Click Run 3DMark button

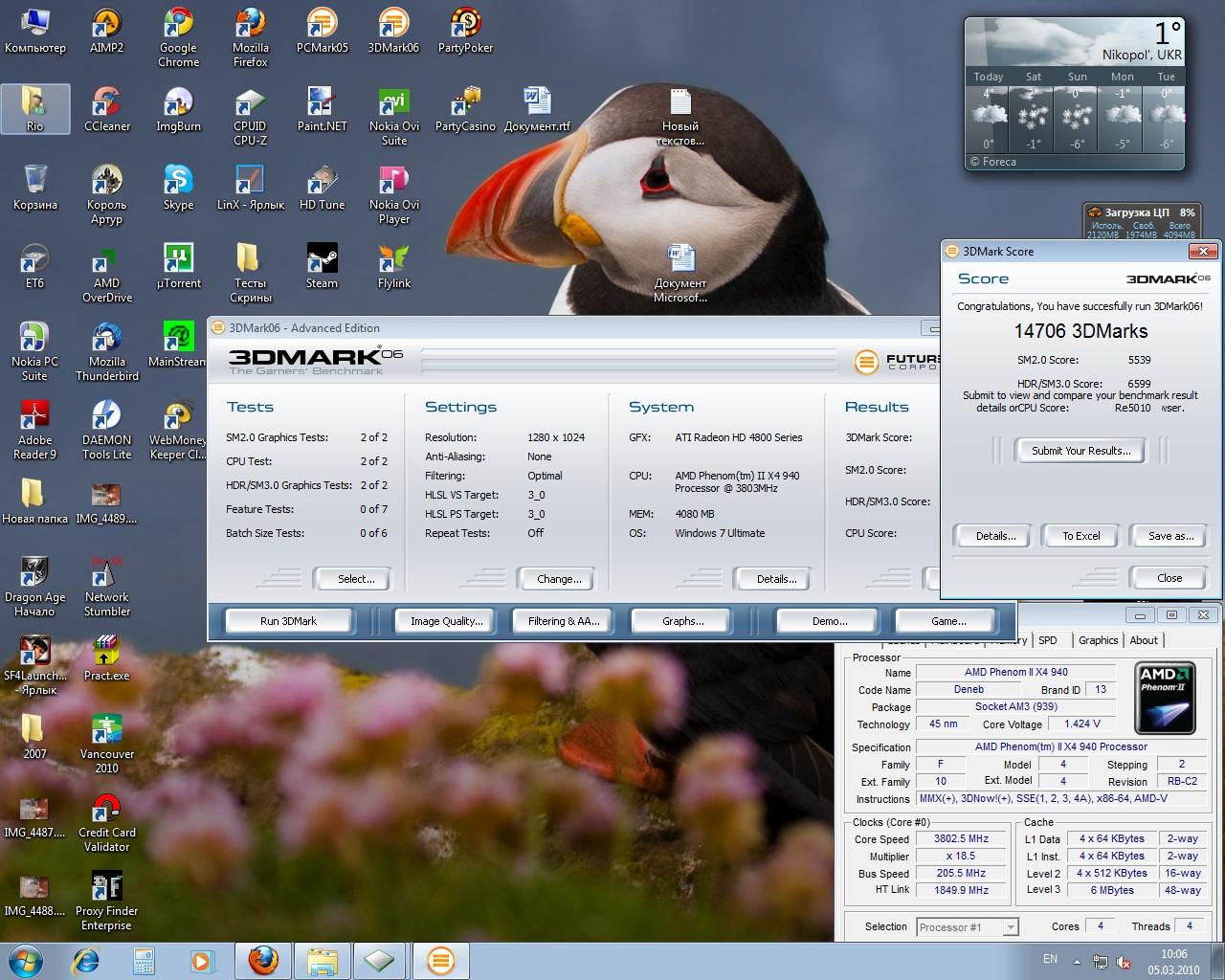[288, 621]
